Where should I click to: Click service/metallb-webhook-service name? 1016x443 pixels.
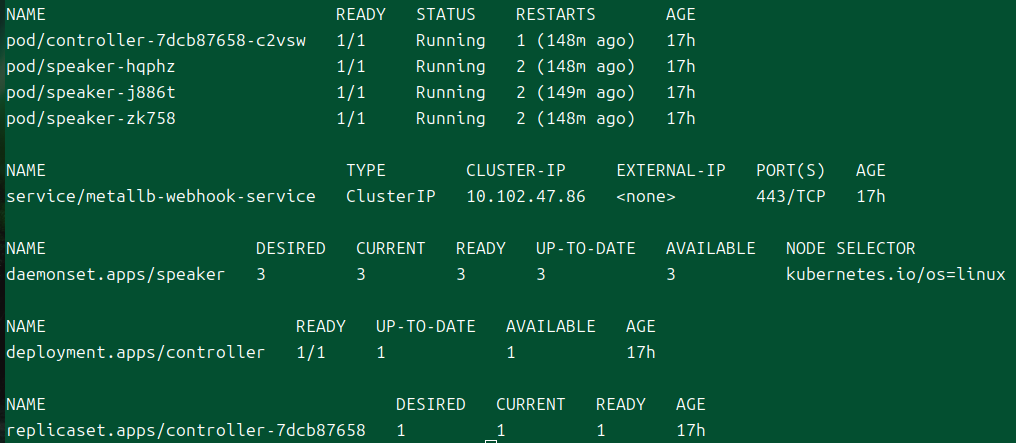(160, 197)
